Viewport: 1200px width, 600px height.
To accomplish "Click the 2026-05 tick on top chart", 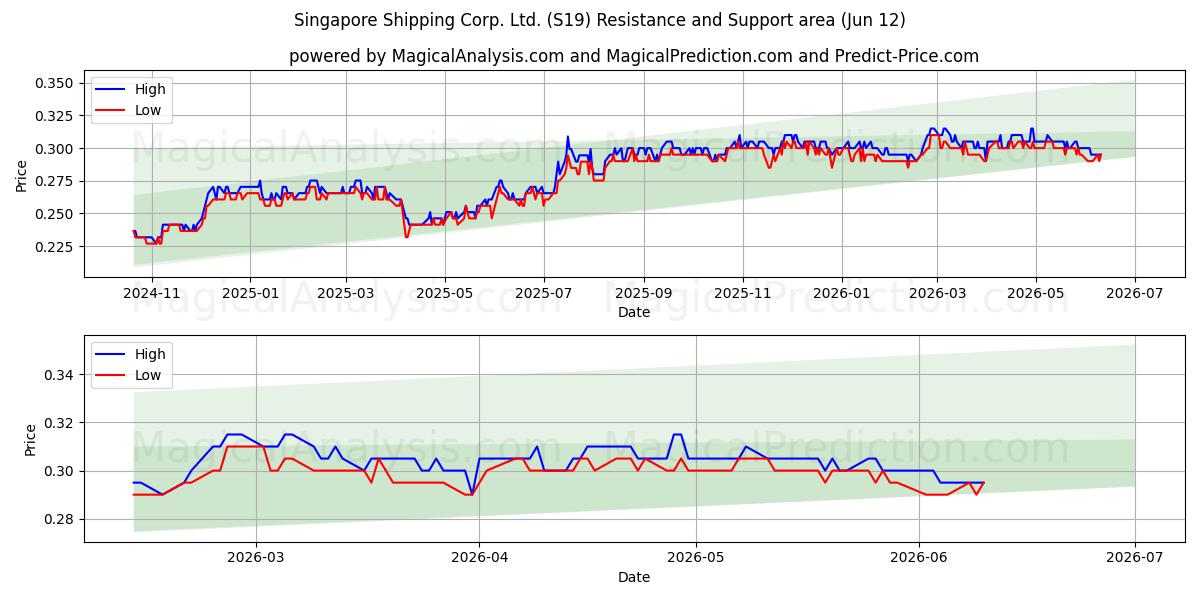I will click(x=1035, y=293).
